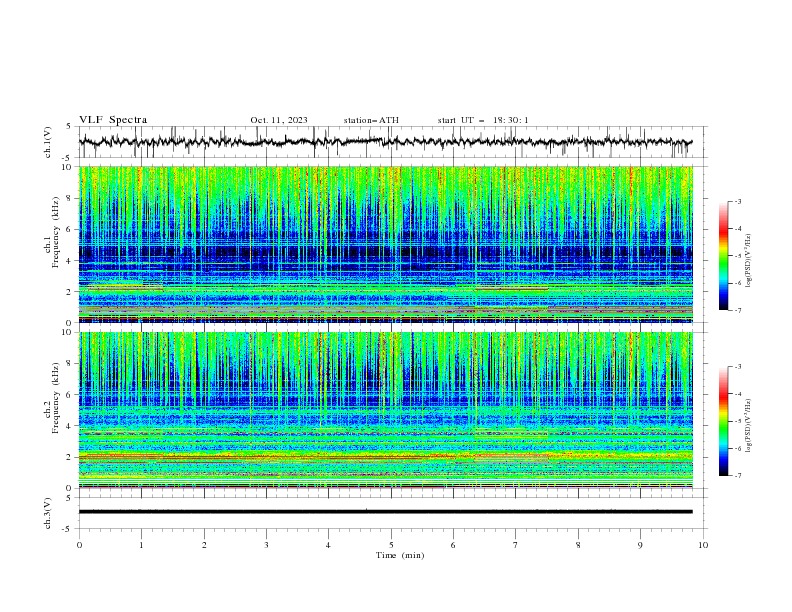Click the "10" minute tick on time axis

[x=703, y=545]
